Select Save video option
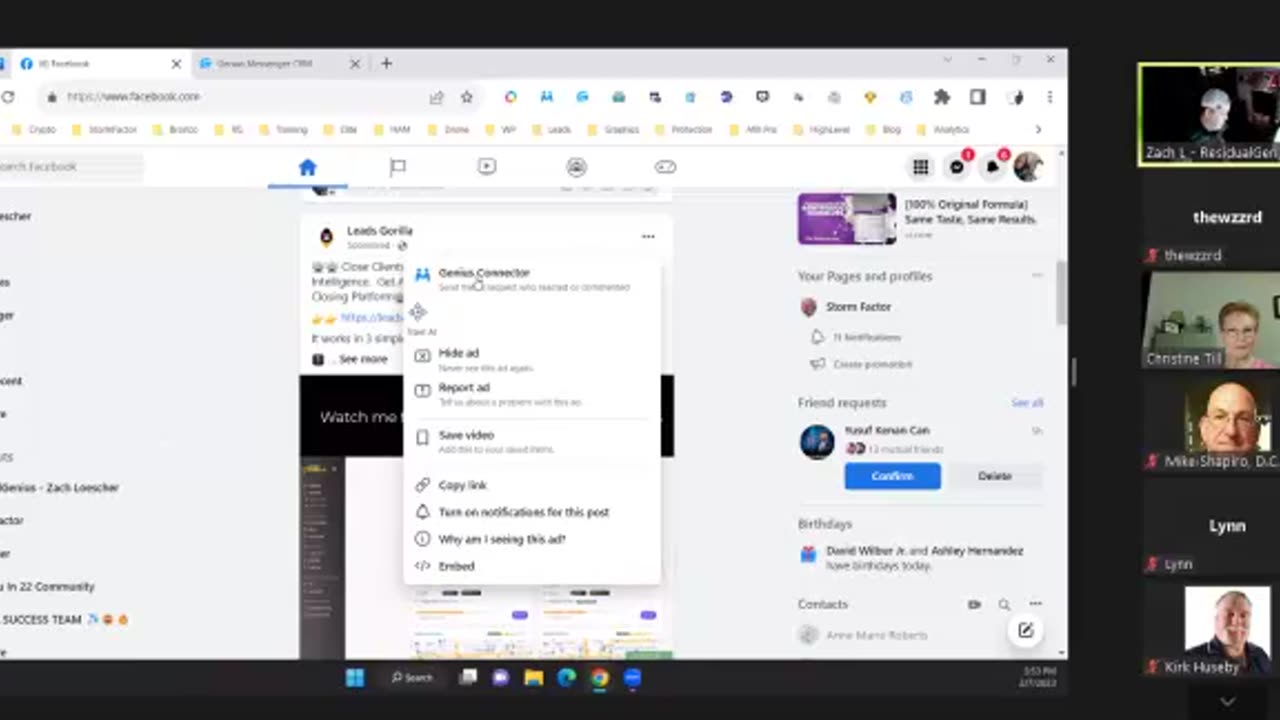Screen dimensions: 1280x720 click(x=532, y=441)
